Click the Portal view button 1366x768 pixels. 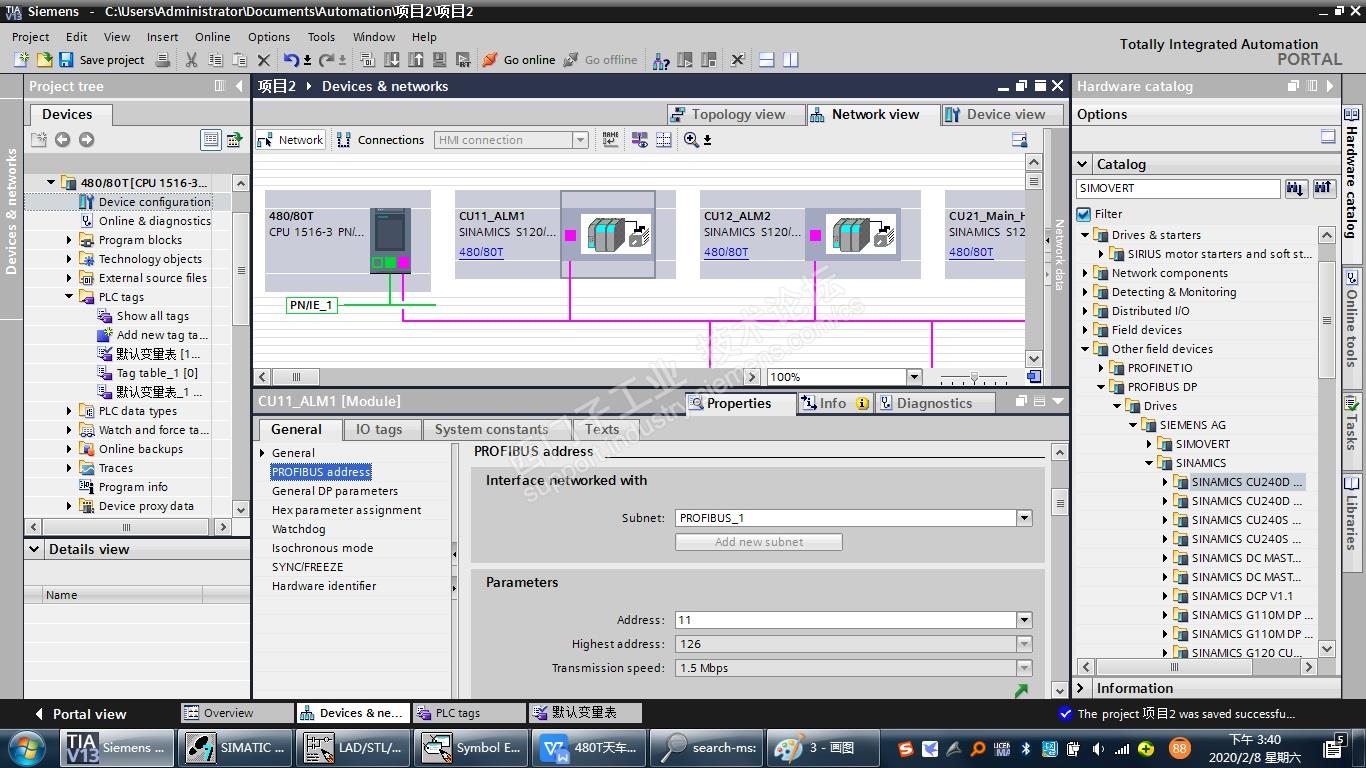[79, 714]
